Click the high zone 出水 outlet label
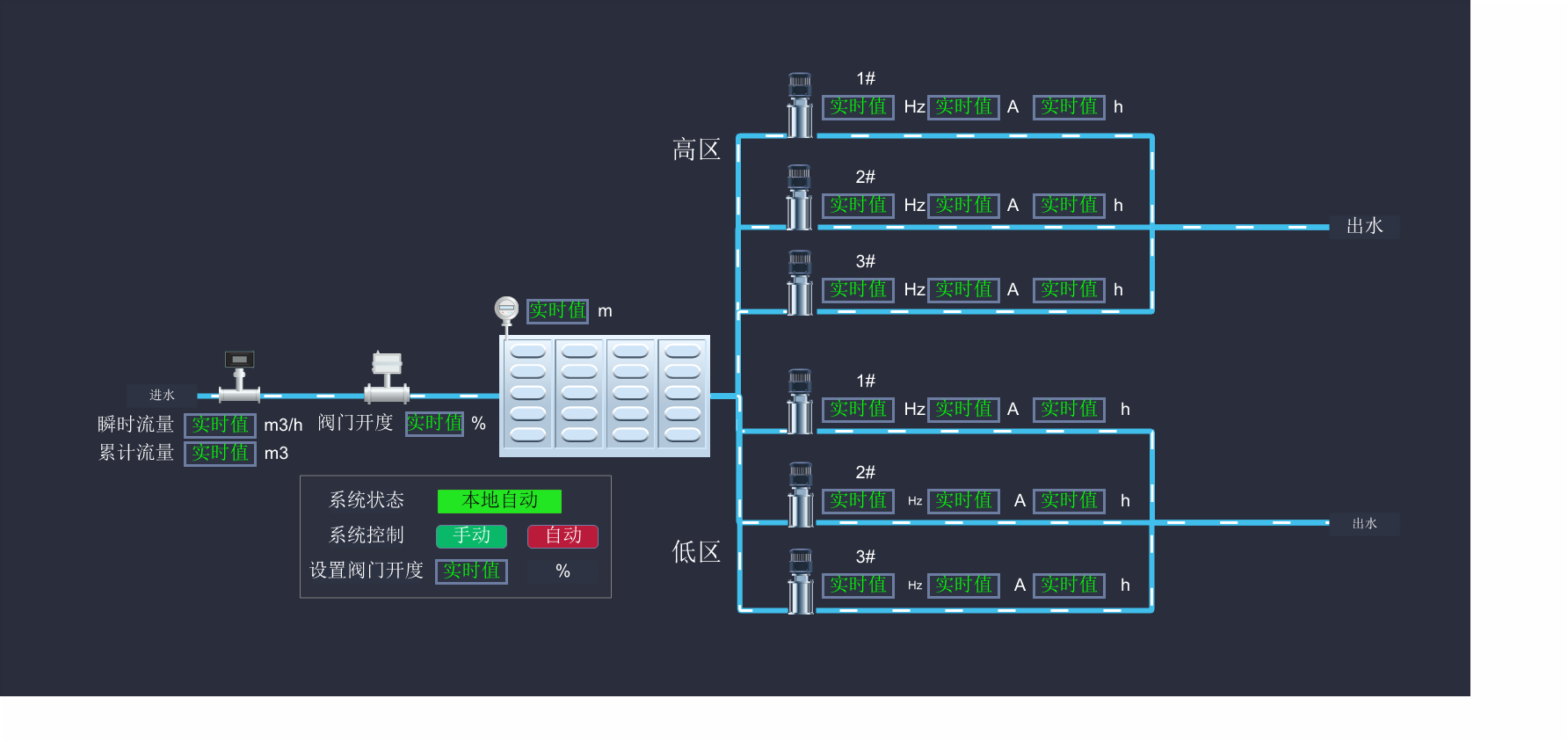The height and width of the screenshot is (742, 1568). coord(1364,227)
